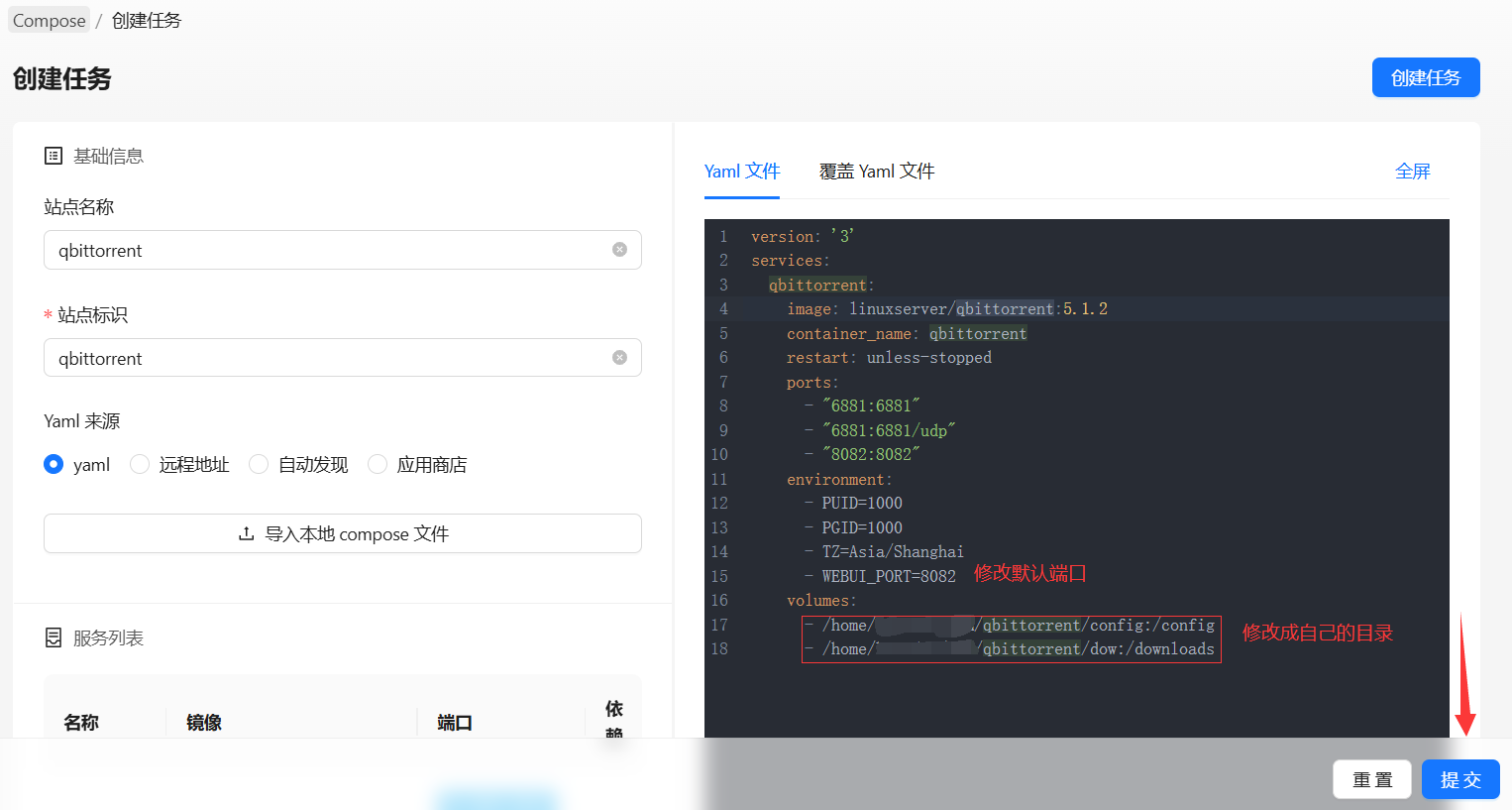The height and width of the screenshot is (810, 1512).
Task: Click the 镜像 column header
Action: click(x=204, y=722)
